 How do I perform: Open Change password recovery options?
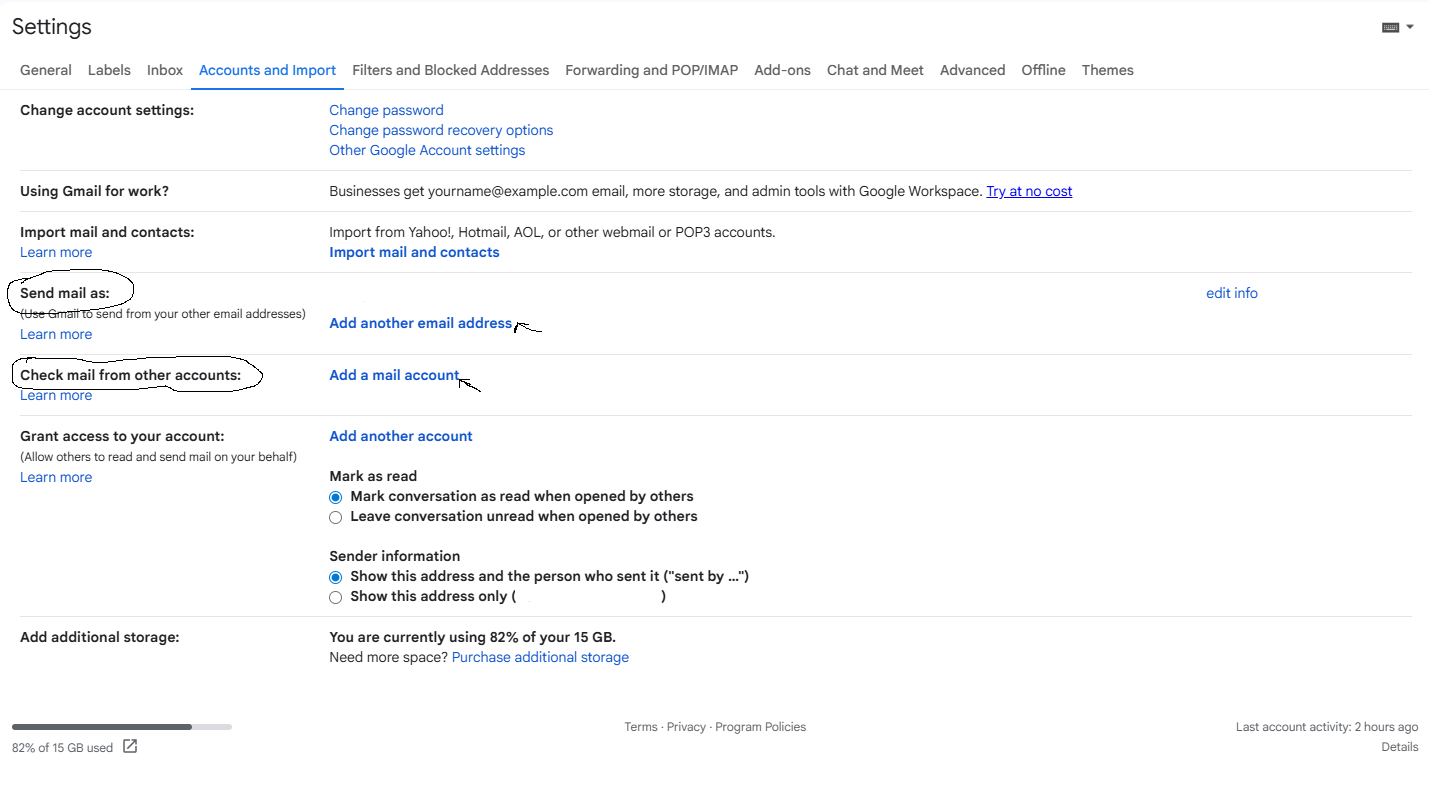point(441,130)
